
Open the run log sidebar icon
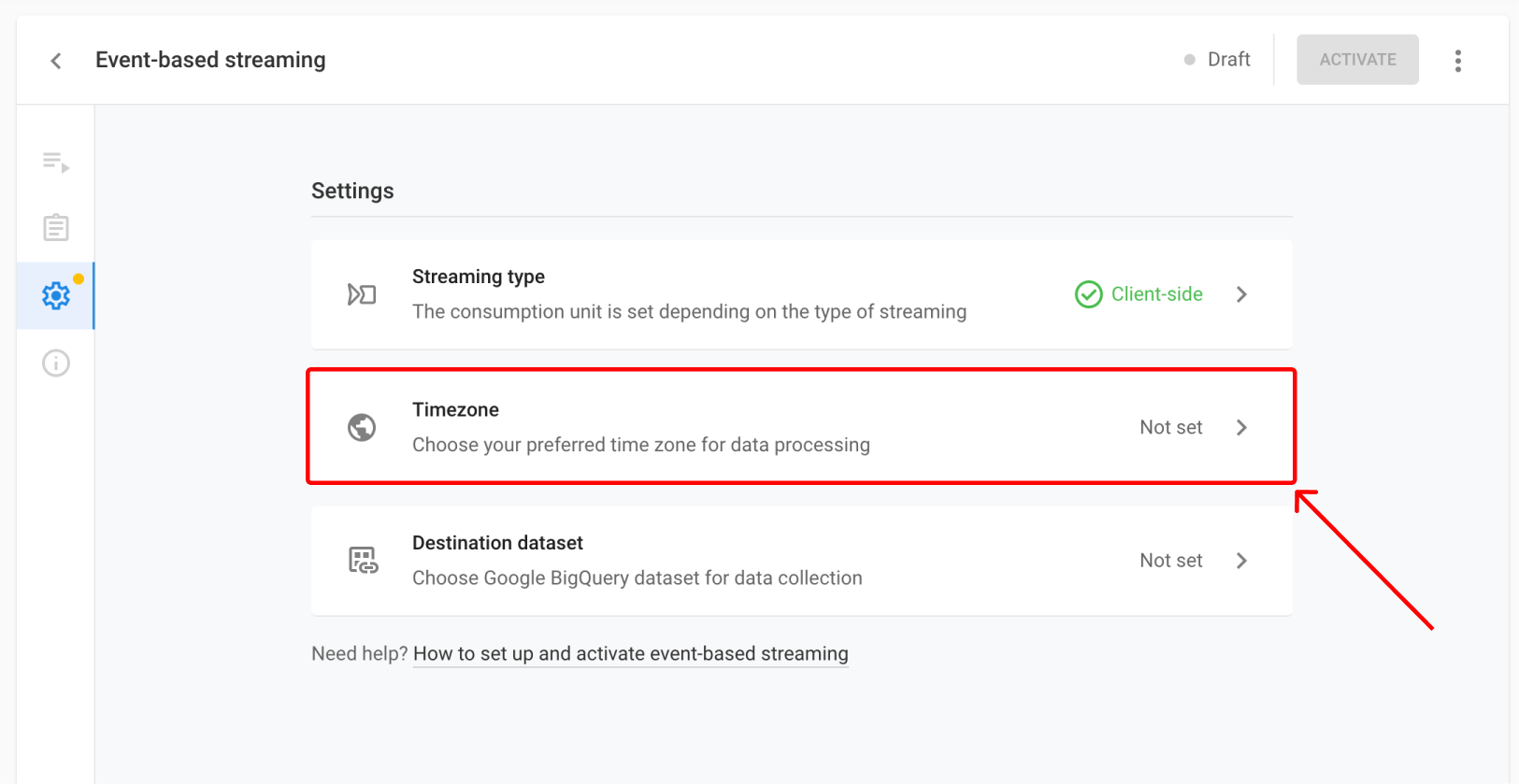point(56,163)
